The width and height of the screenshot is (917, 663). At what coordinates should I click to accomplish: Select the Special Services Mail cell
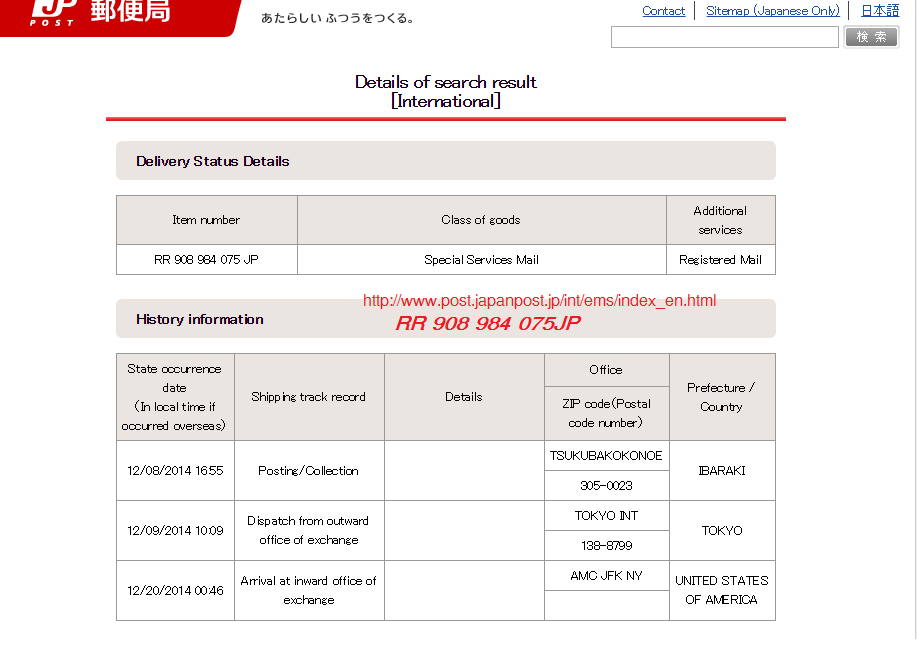tap(481, 260)
